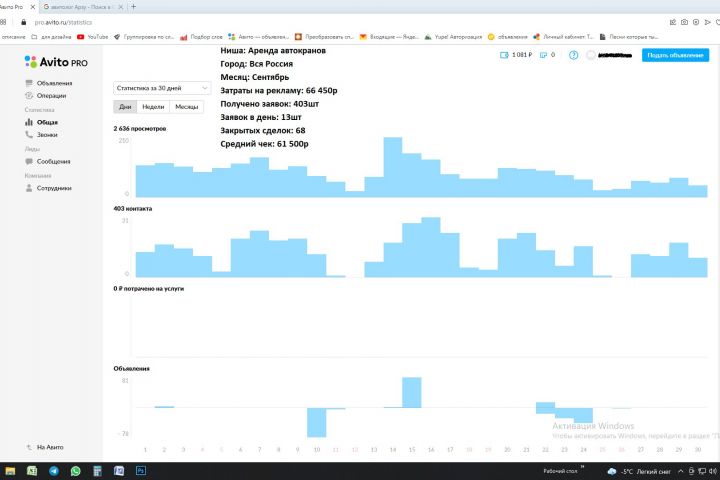This screenshot has height=480, width=720.
Task: Click the send/play arrow icon in the address bar
Action: [708, 22]
